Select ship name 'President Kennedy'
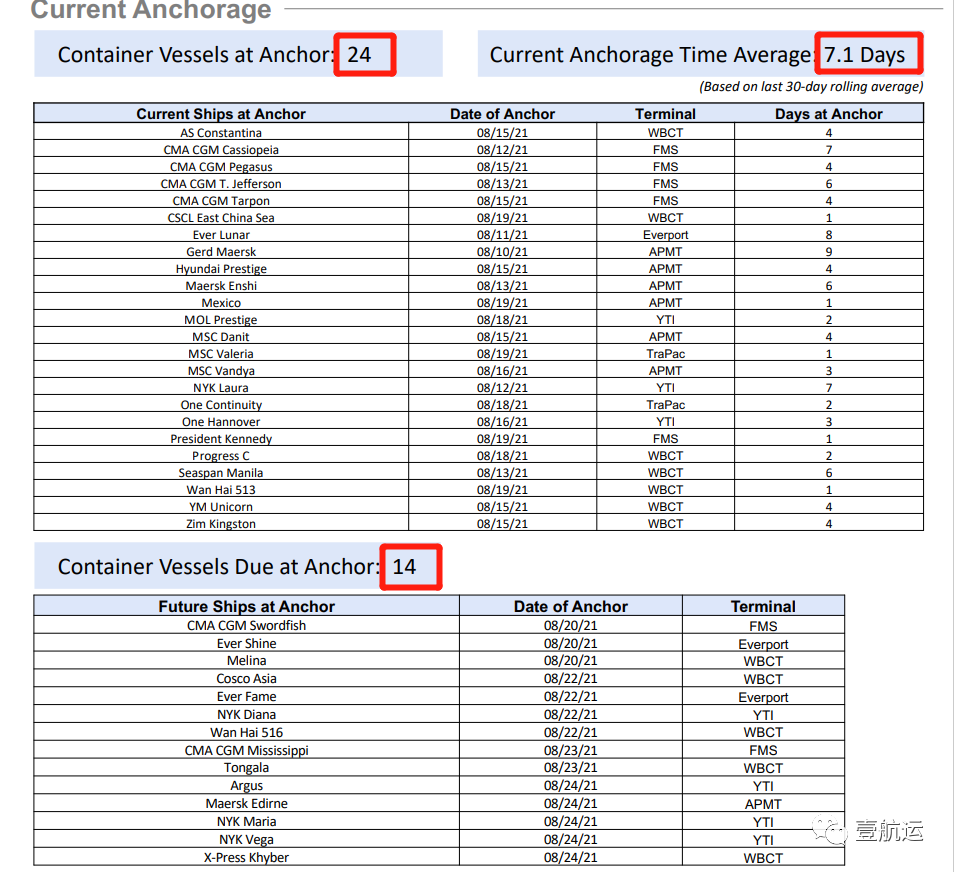 pos(221,439)
